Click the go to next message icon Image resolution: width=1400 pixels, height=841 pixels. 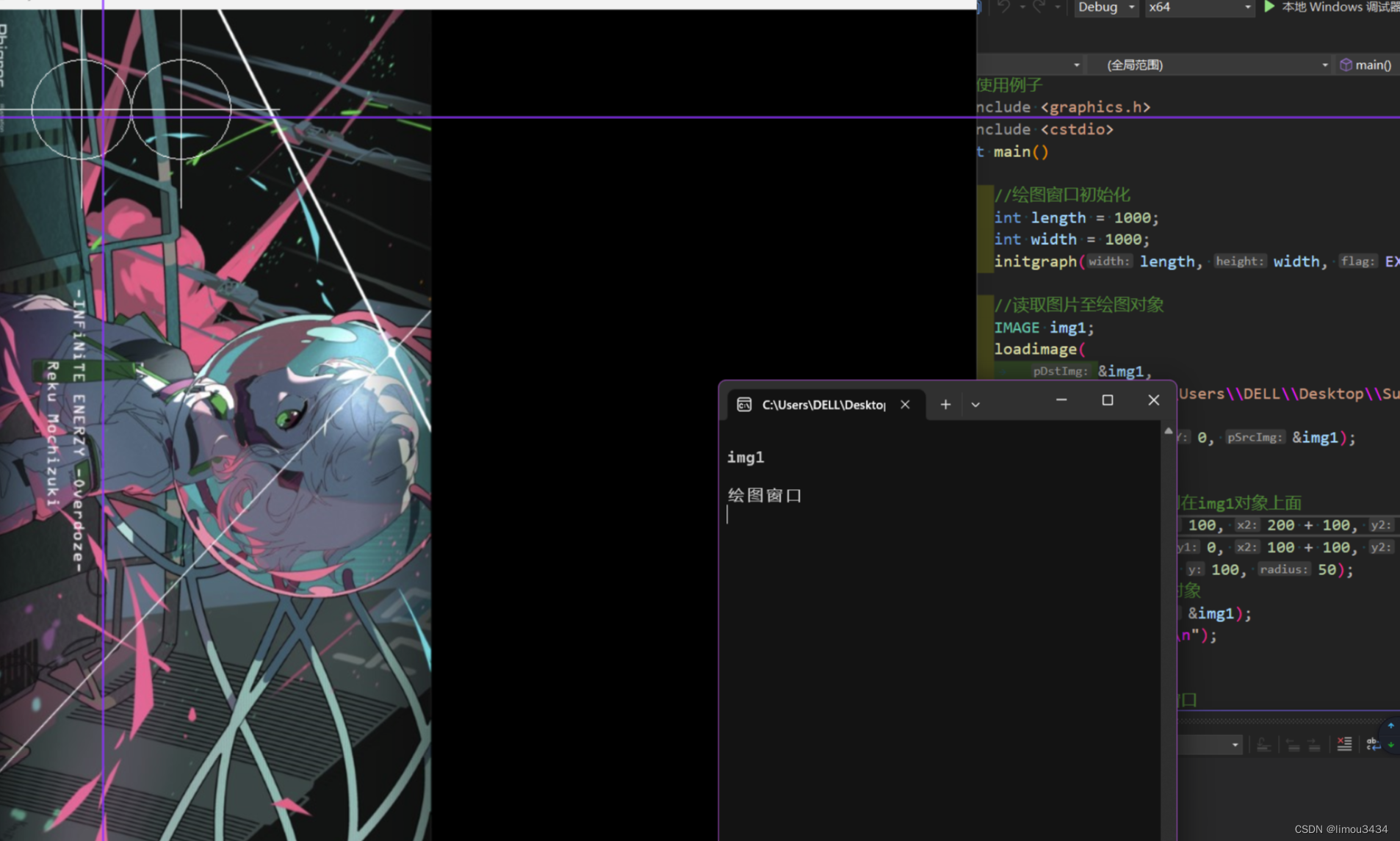tap(1314, 746)
